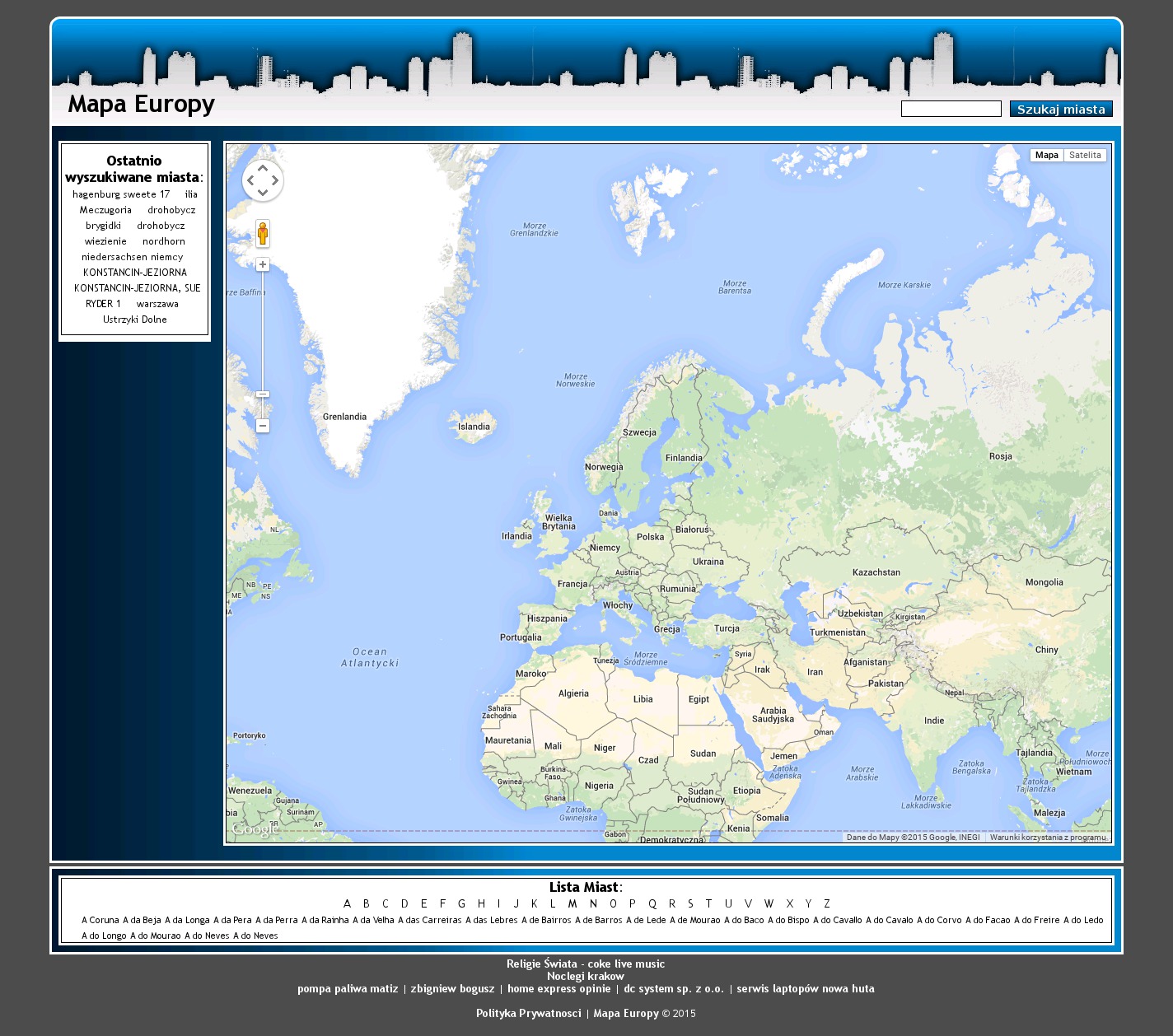
Task: Open the Polityka Prywatnosci footer link
Action: click(528, 1013)
